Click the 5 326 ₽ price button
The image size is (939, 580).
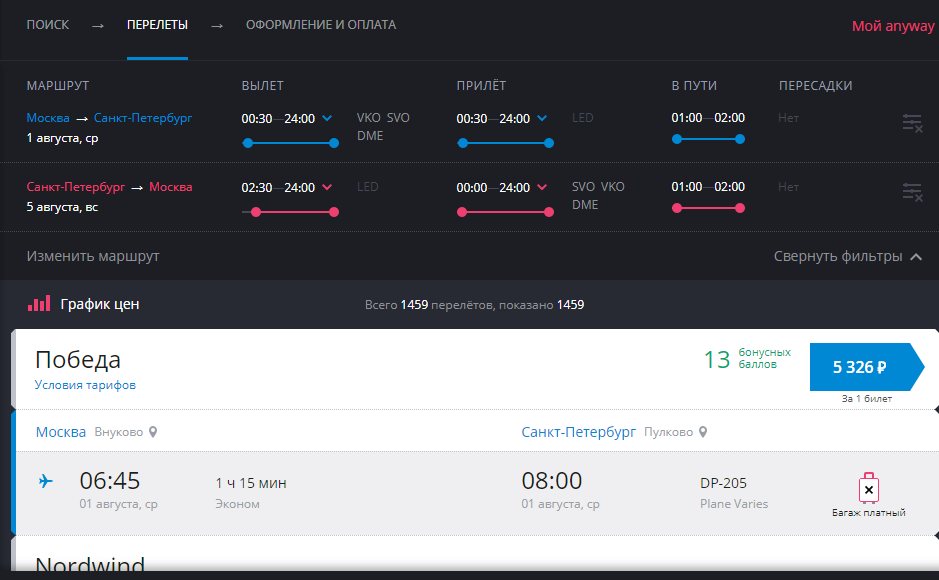tap(860, 367)
